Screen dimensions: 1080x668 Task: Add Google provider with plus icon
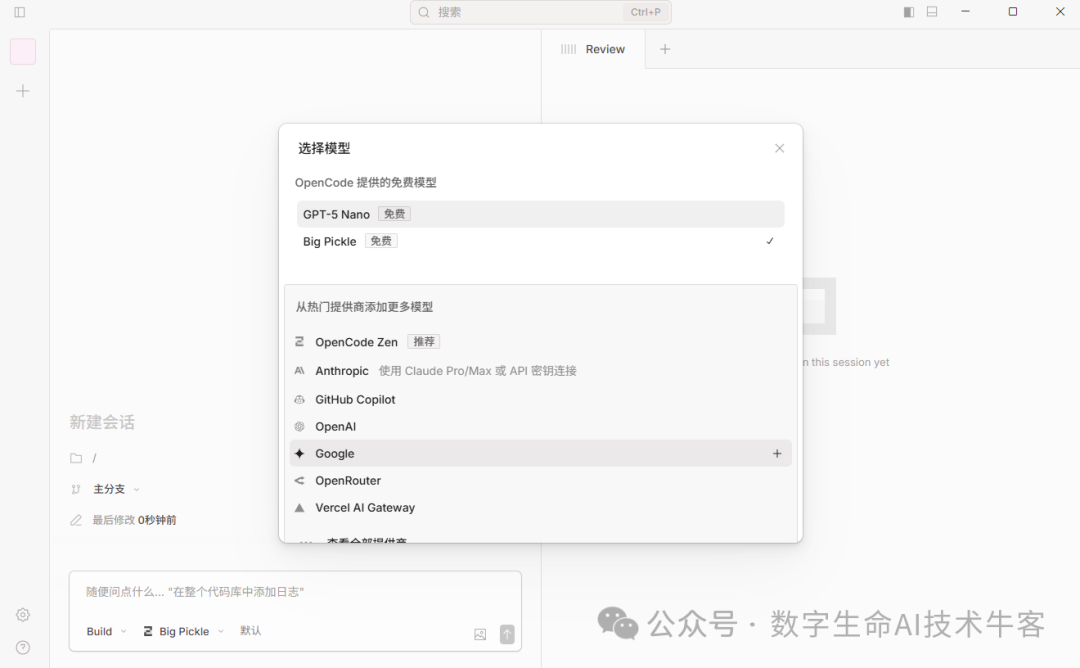[777, 453]
